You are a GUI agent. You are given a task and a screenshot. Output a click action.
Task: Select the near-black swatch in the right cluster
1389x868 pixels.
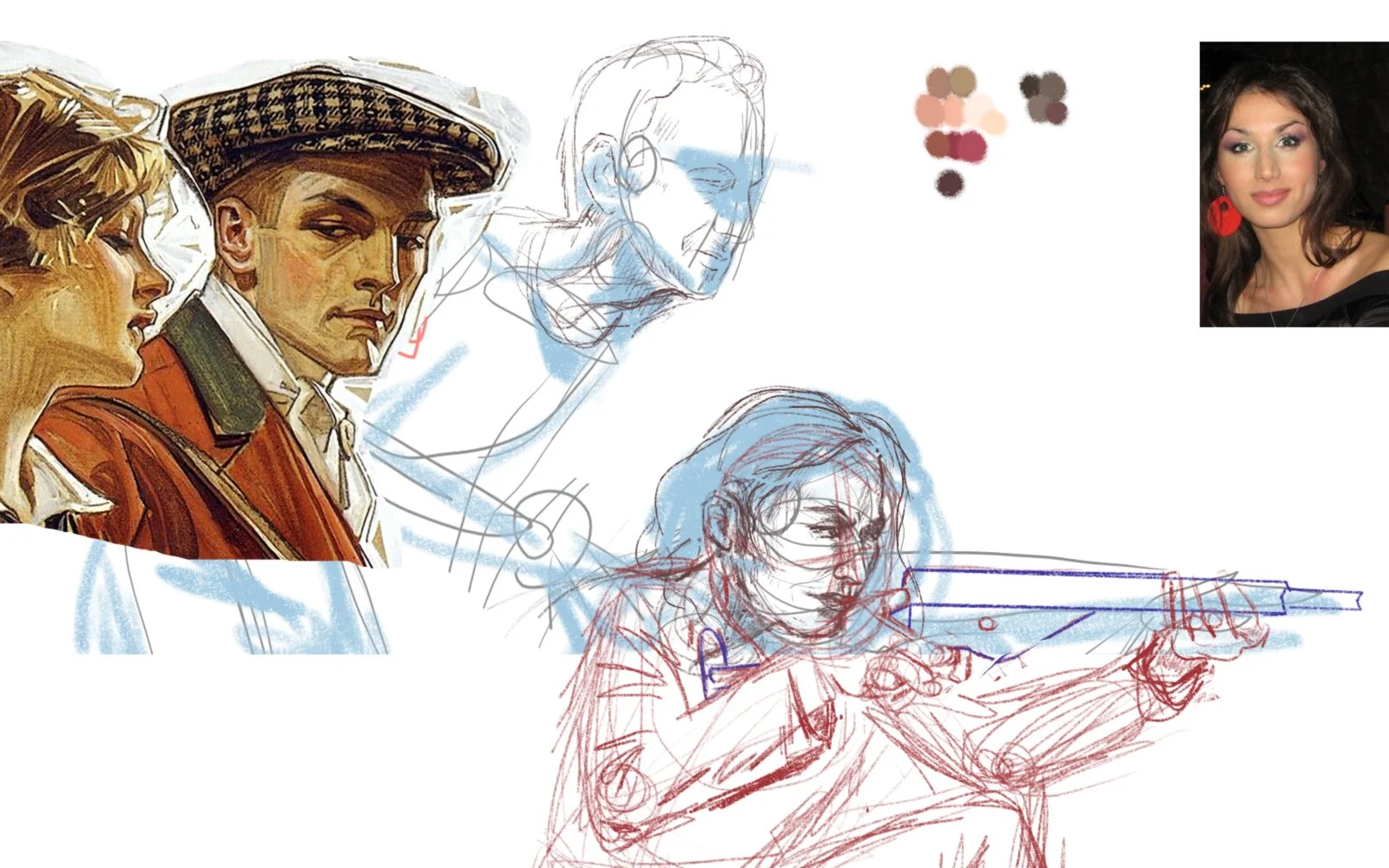coord(1030,85)
